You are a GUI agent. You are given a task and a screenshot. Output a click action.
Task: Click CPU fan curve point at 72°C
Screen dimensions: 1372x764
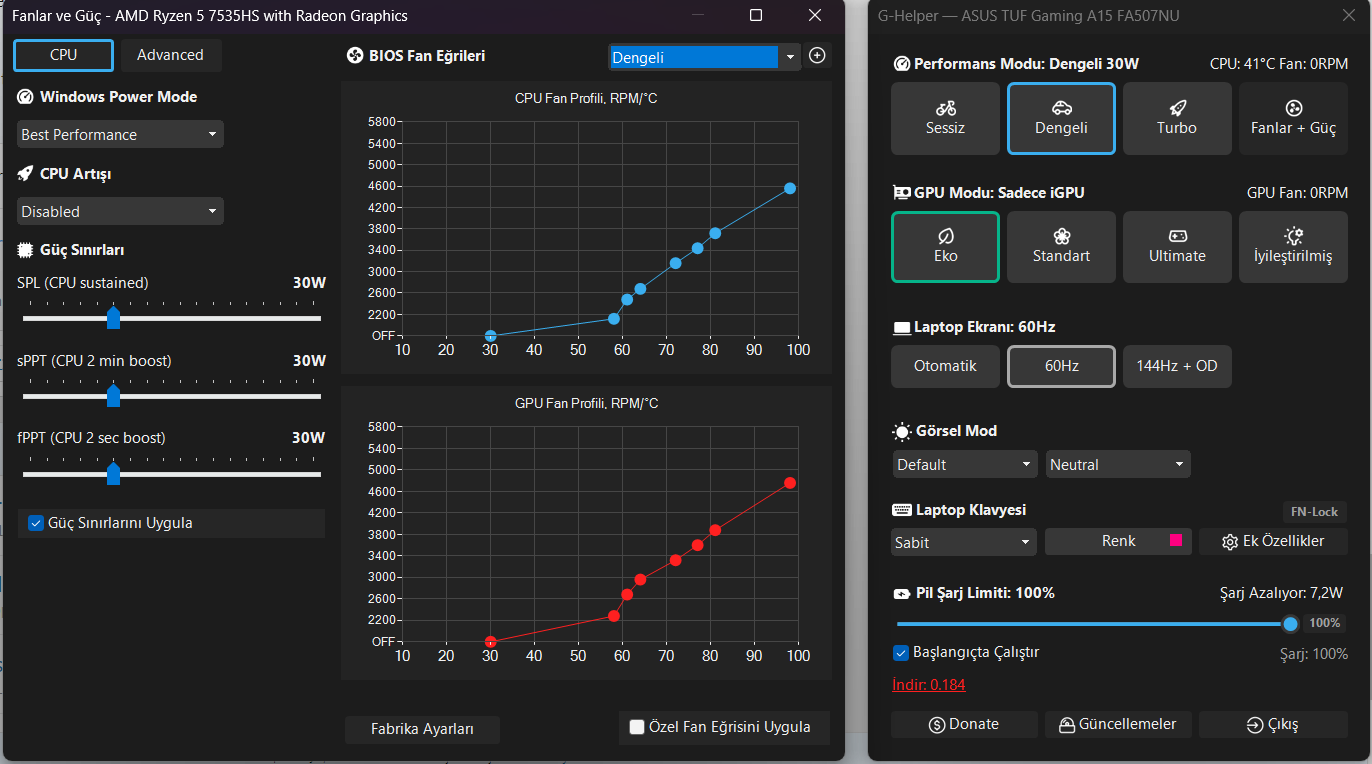[x=675, y=263]
